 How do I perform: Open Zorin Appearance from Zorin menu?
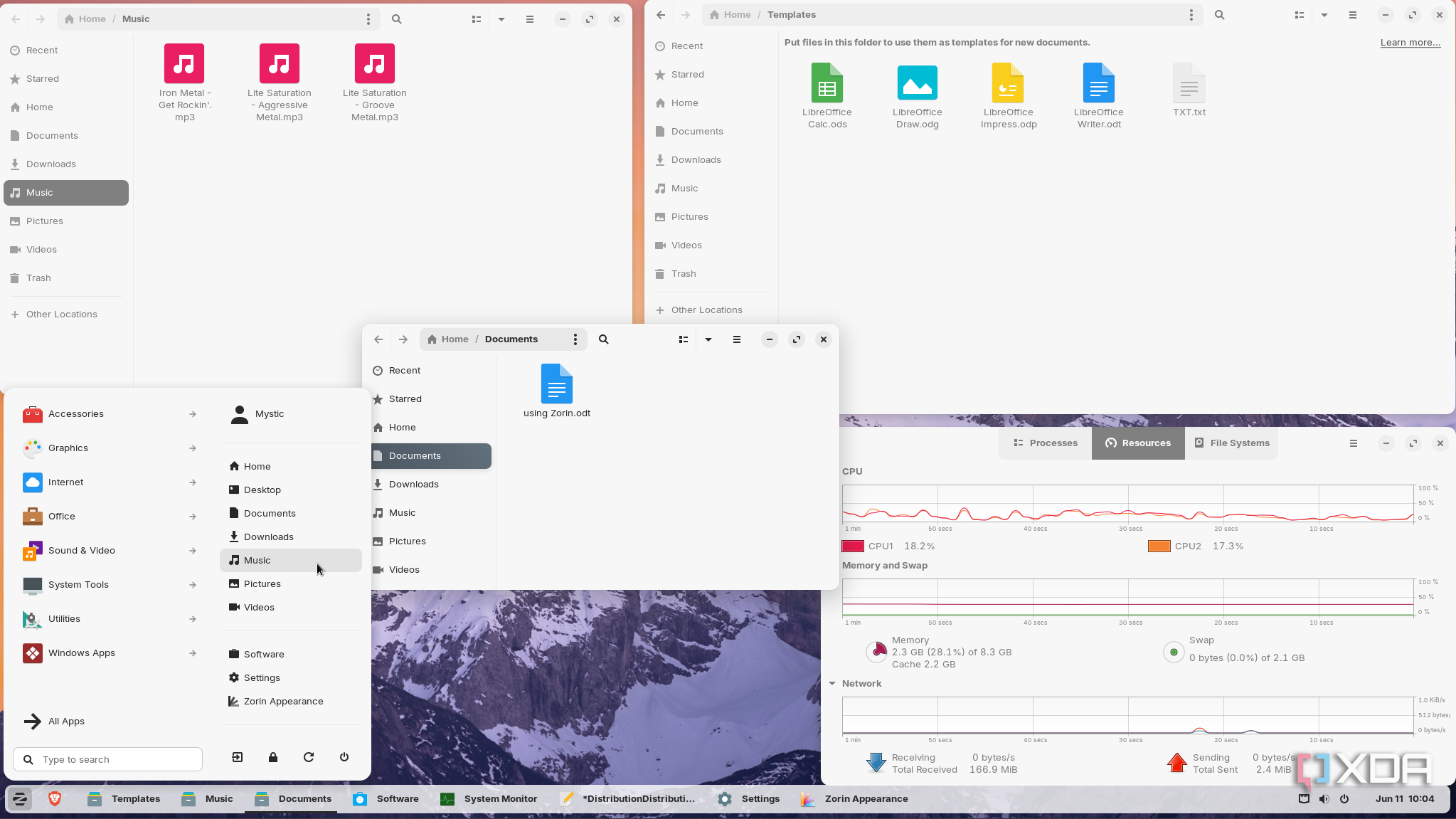(x=291, y=702)
